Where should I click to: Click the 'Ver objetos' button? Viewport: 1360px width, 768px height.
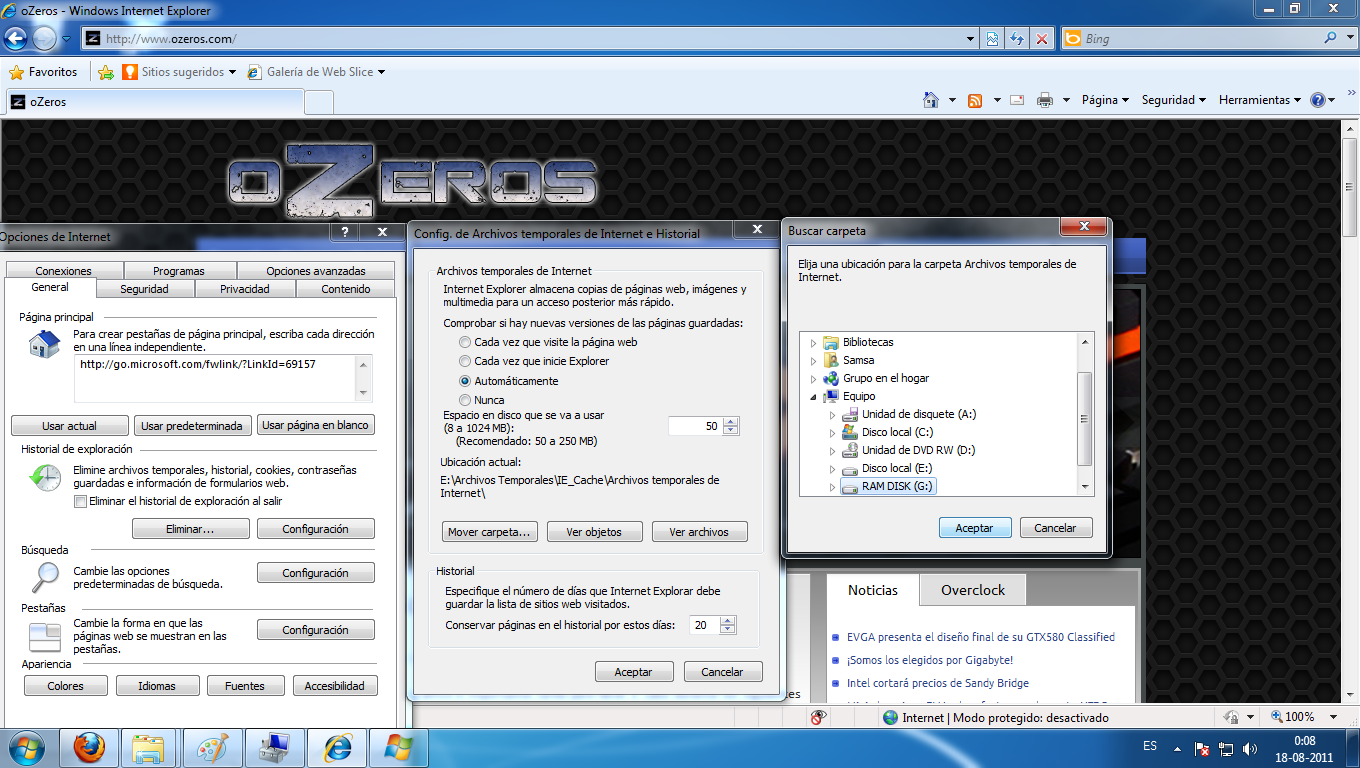[594, 532]
